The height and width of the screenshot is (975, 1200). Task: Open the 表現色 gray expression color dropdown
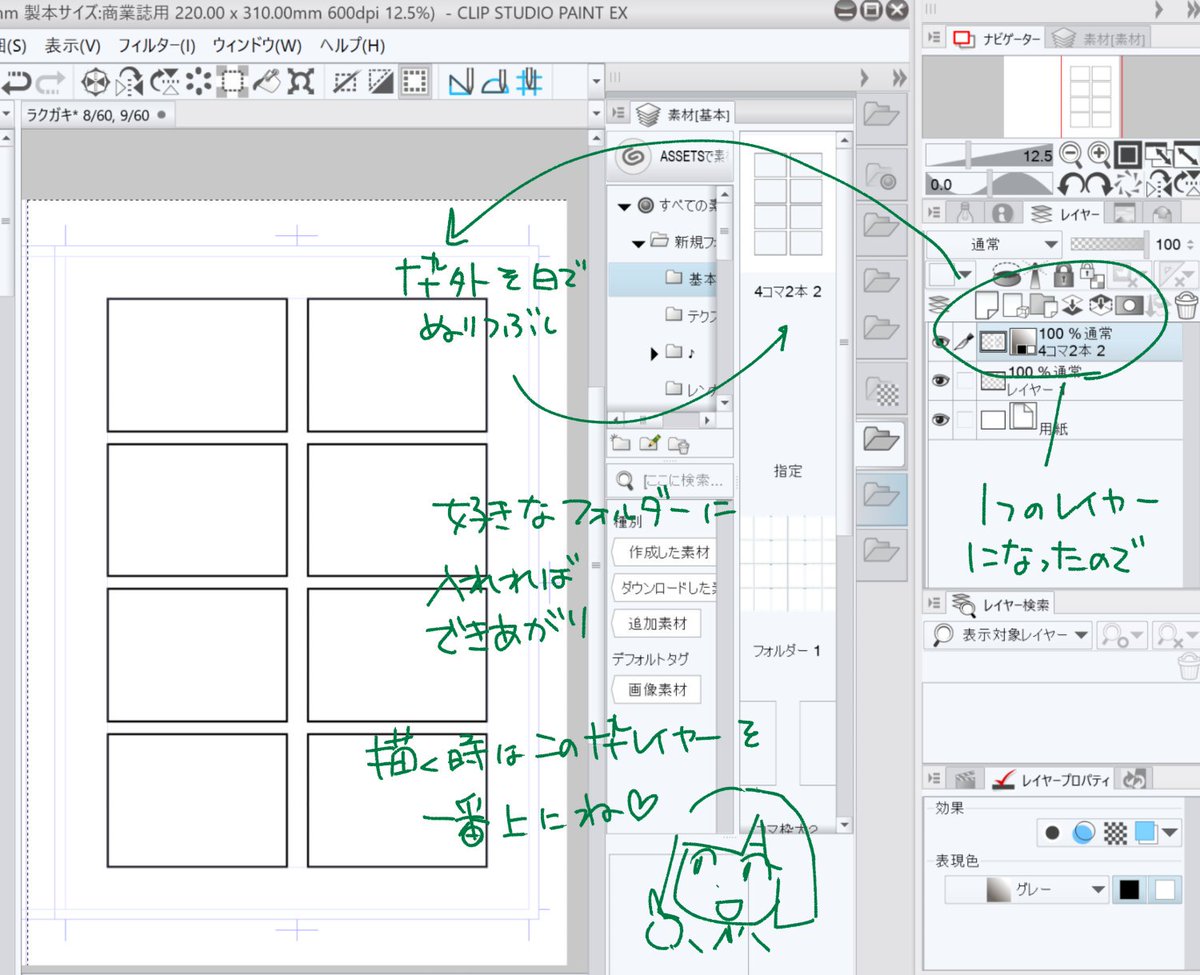pyautogui.click(x=1030, y=889)
